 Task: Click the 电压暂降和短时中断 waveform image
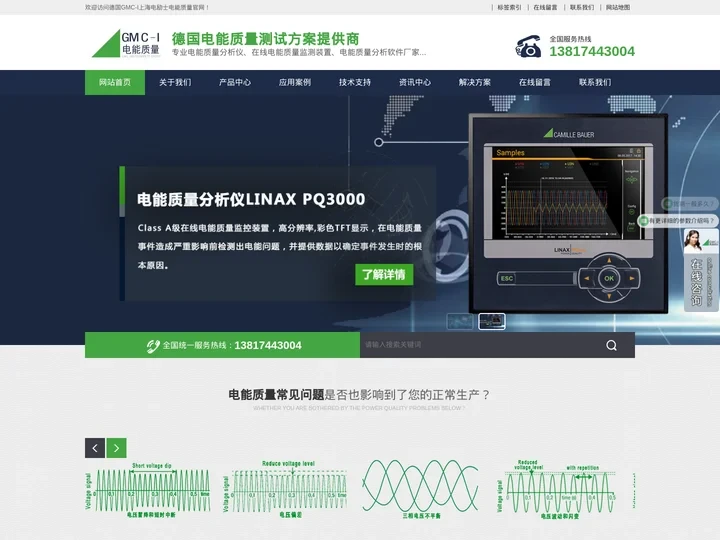click(147, 490)
